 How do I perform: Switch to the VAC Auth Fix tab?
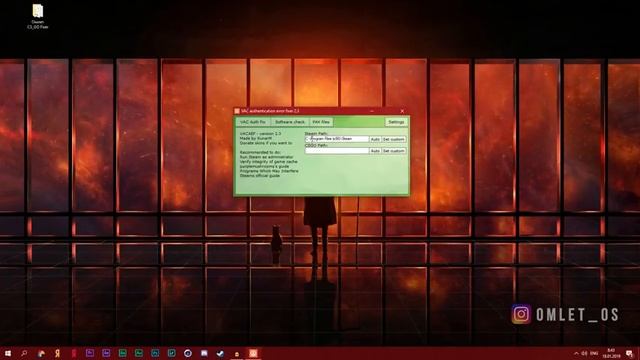[253, 122]
